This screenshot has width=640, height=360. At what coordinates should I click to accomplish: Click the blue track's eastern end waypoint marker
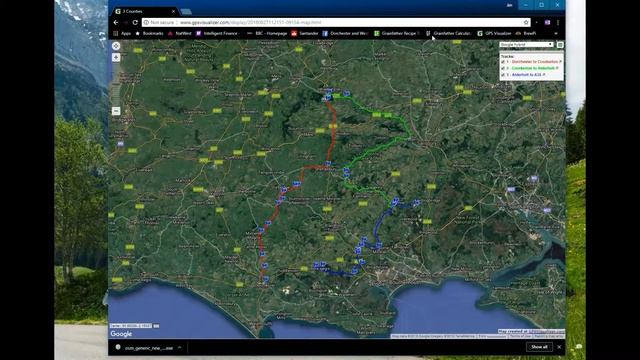pos(416,202)
